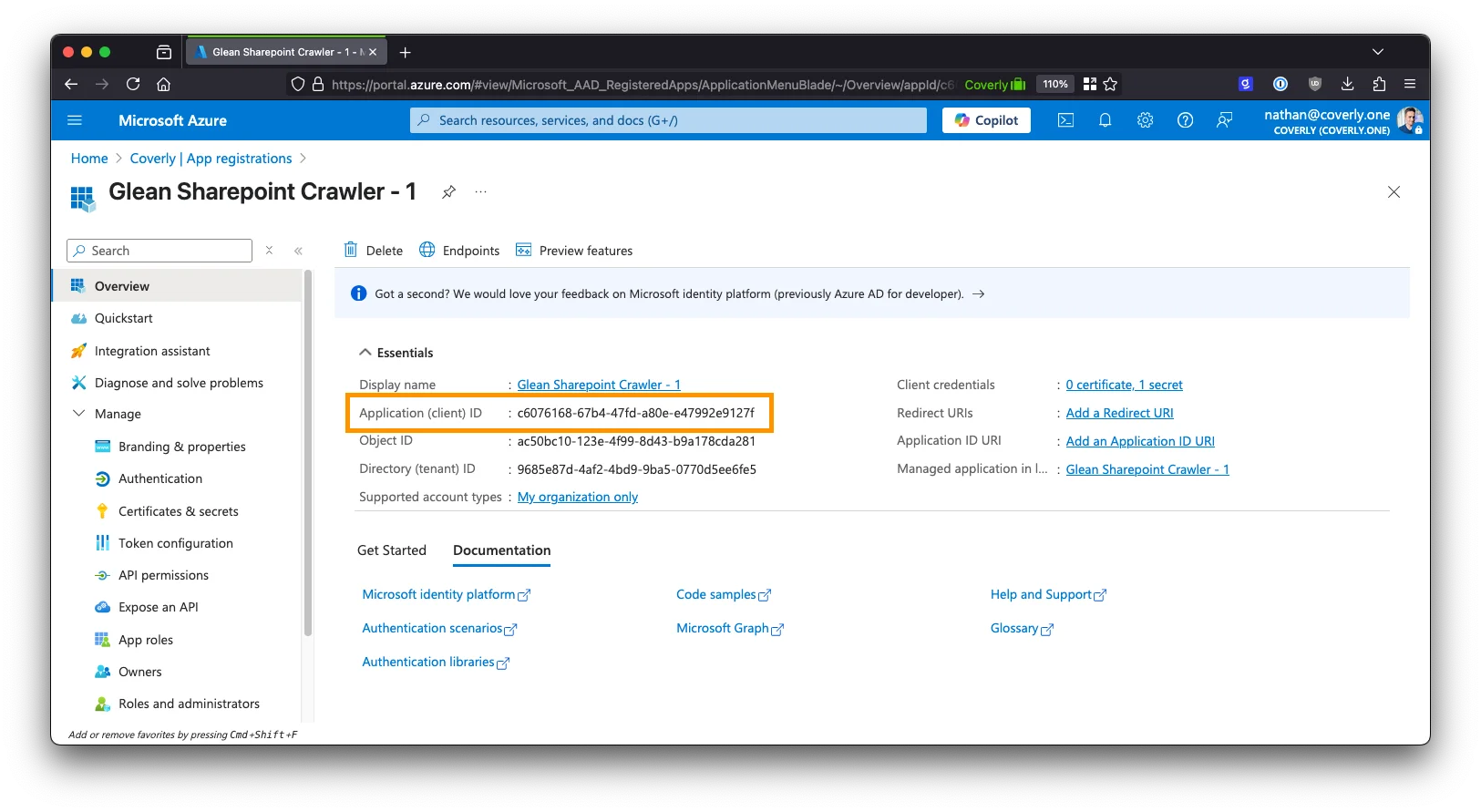Click the Display name link
This screenshot has height=812, width=1481.
coord(599,385)
